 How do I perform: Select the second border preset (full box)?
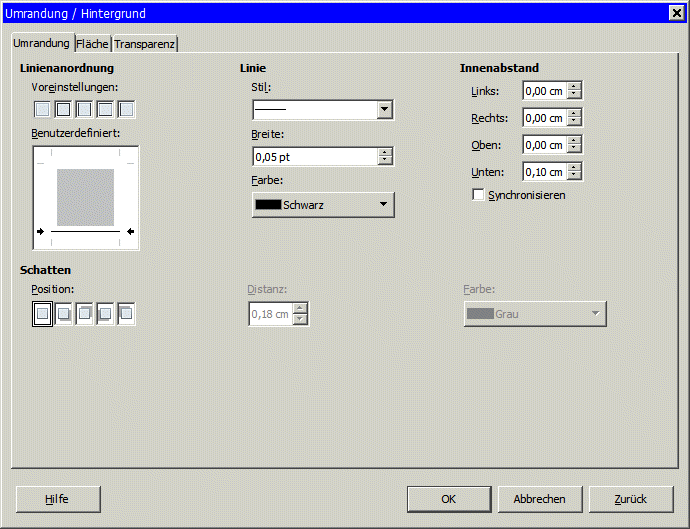point(63,109)
